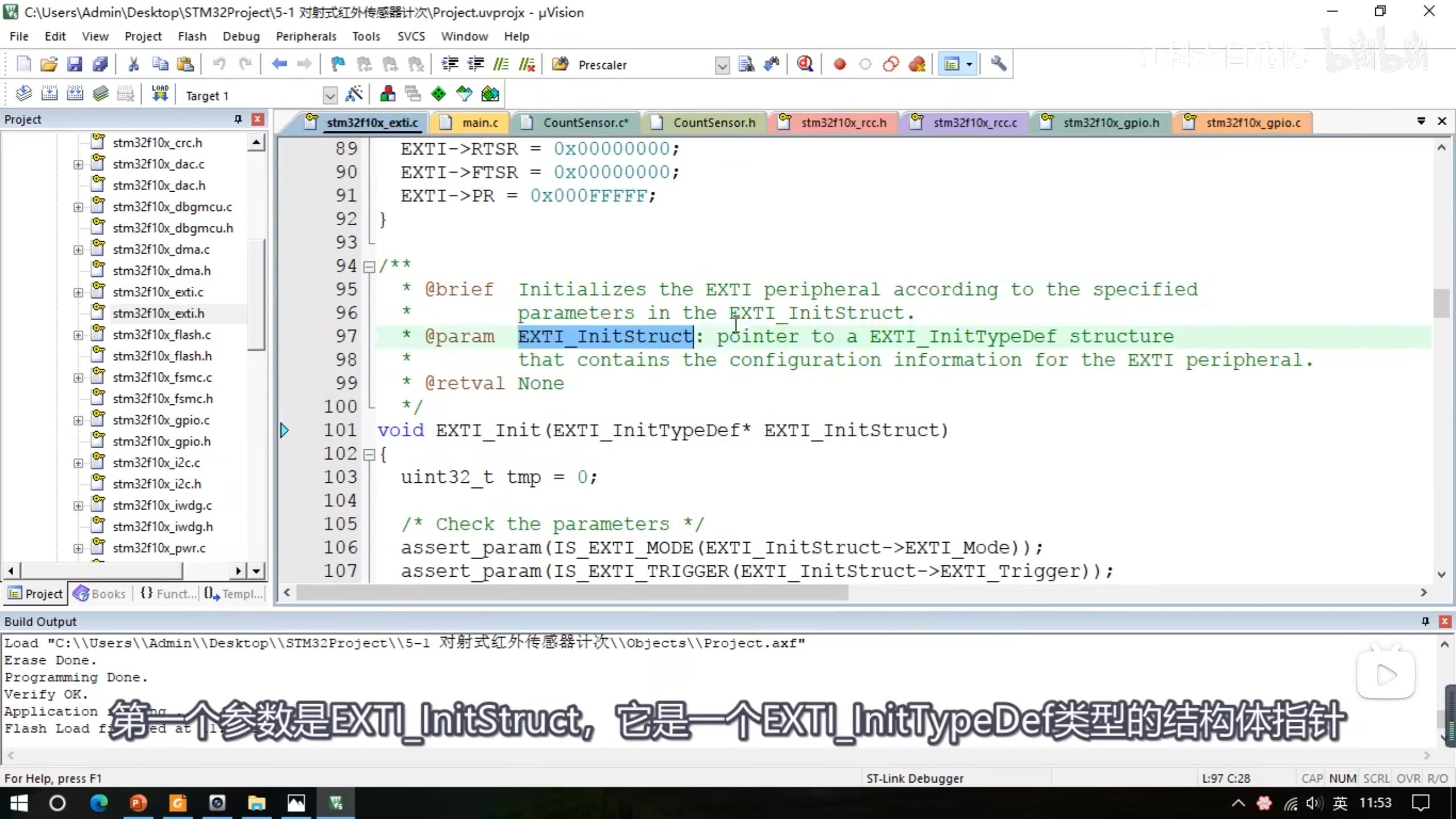1456x819 pixels.
Task: Open the Target 1 dropdown
Action: pyautogui.click(x=330, y=96)
